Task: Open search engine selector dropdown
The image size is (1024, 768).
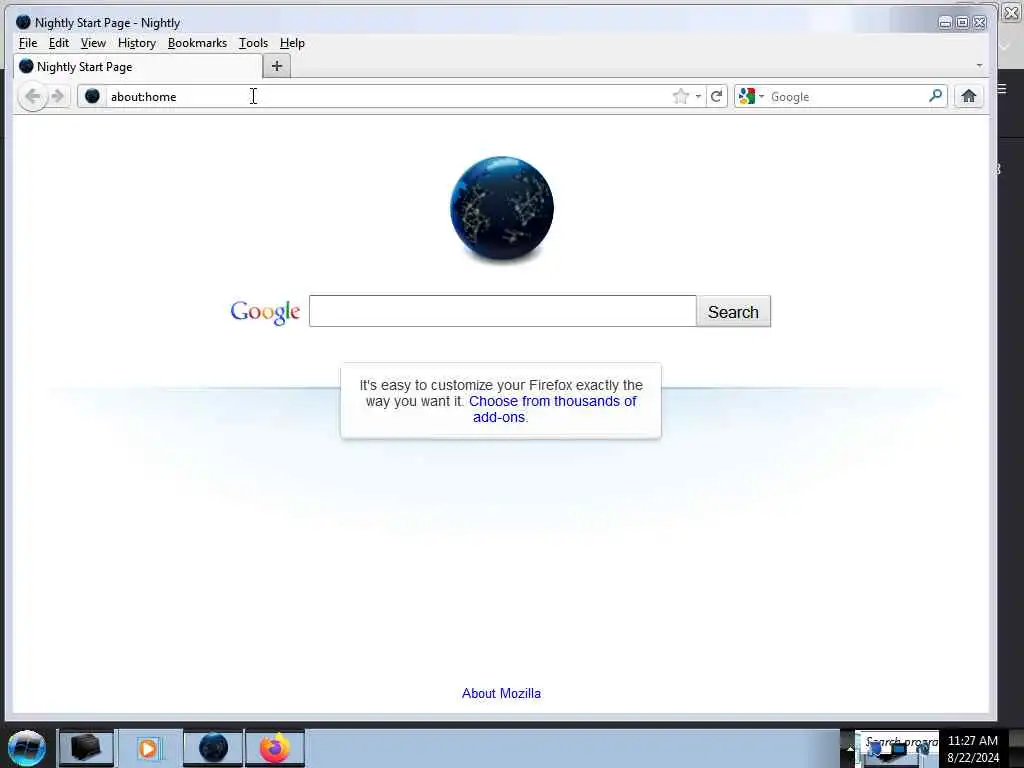Action: click(751, 97)
